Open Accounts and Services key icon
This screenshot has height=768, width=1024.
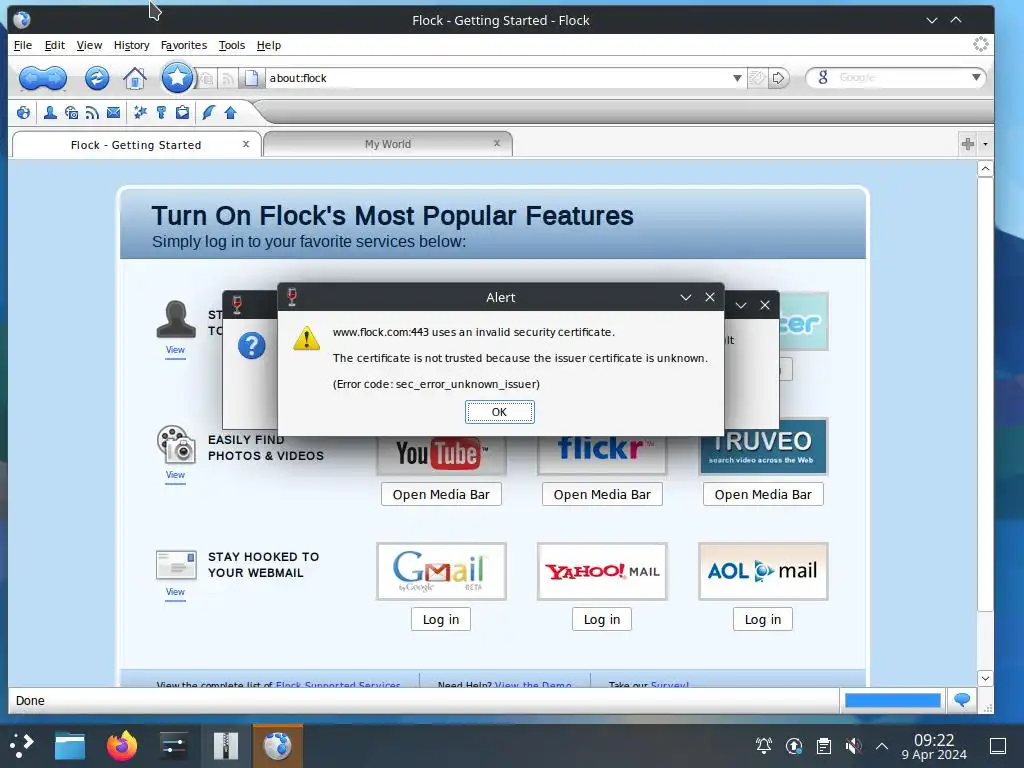[161, 113]
